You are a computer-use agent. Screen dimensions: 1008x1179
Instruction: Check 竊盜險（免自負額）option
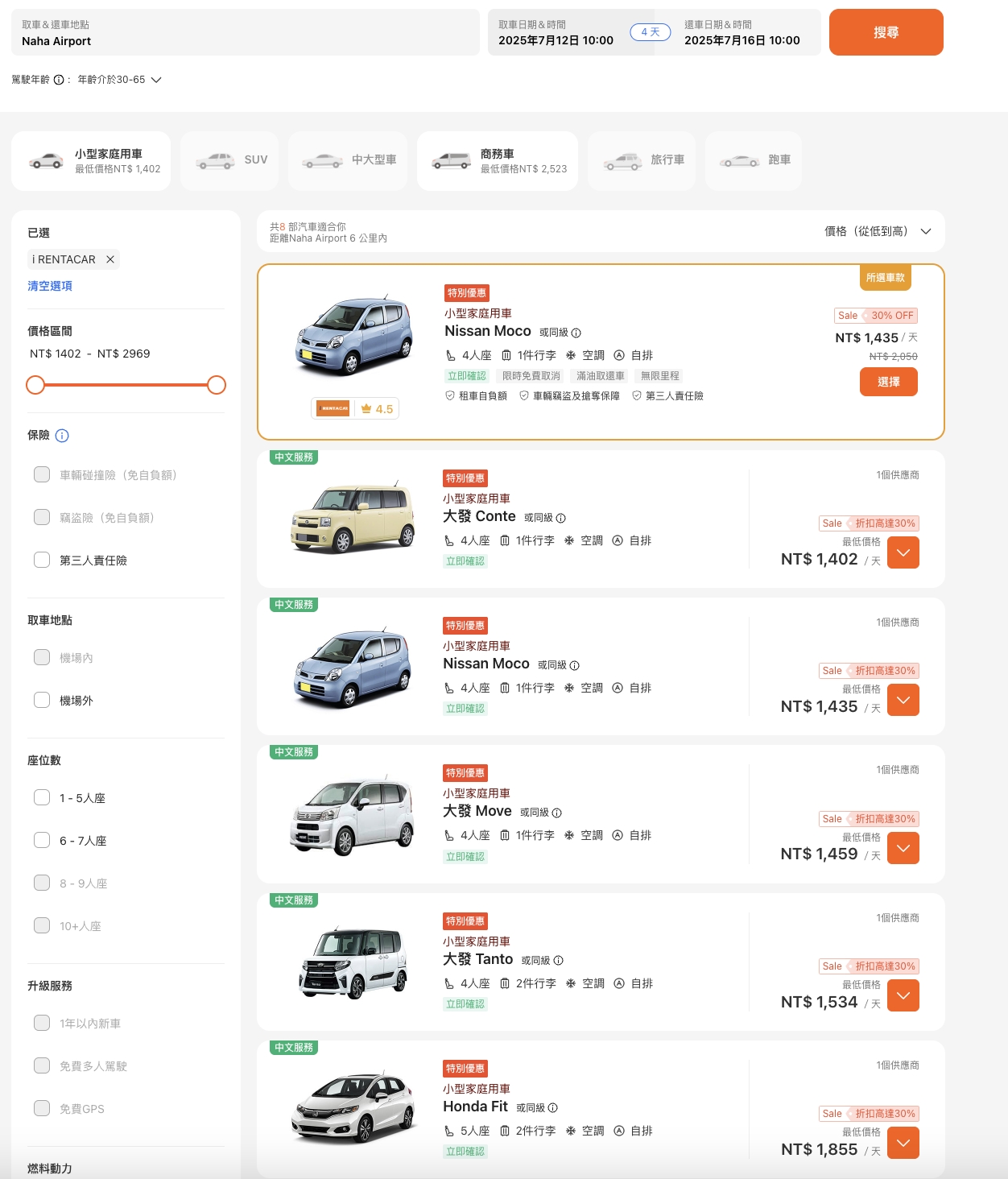pos(42,517)
